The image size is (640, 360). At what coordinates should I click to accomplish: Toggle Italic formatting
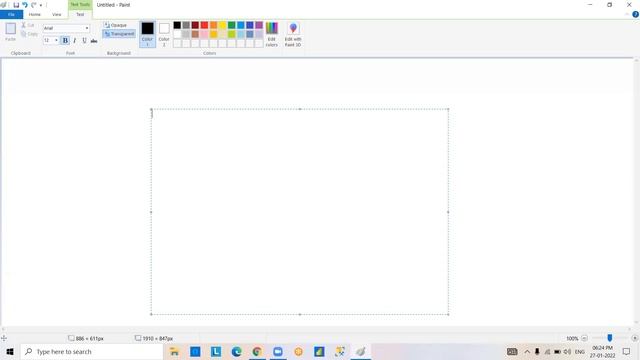(75, 40)
